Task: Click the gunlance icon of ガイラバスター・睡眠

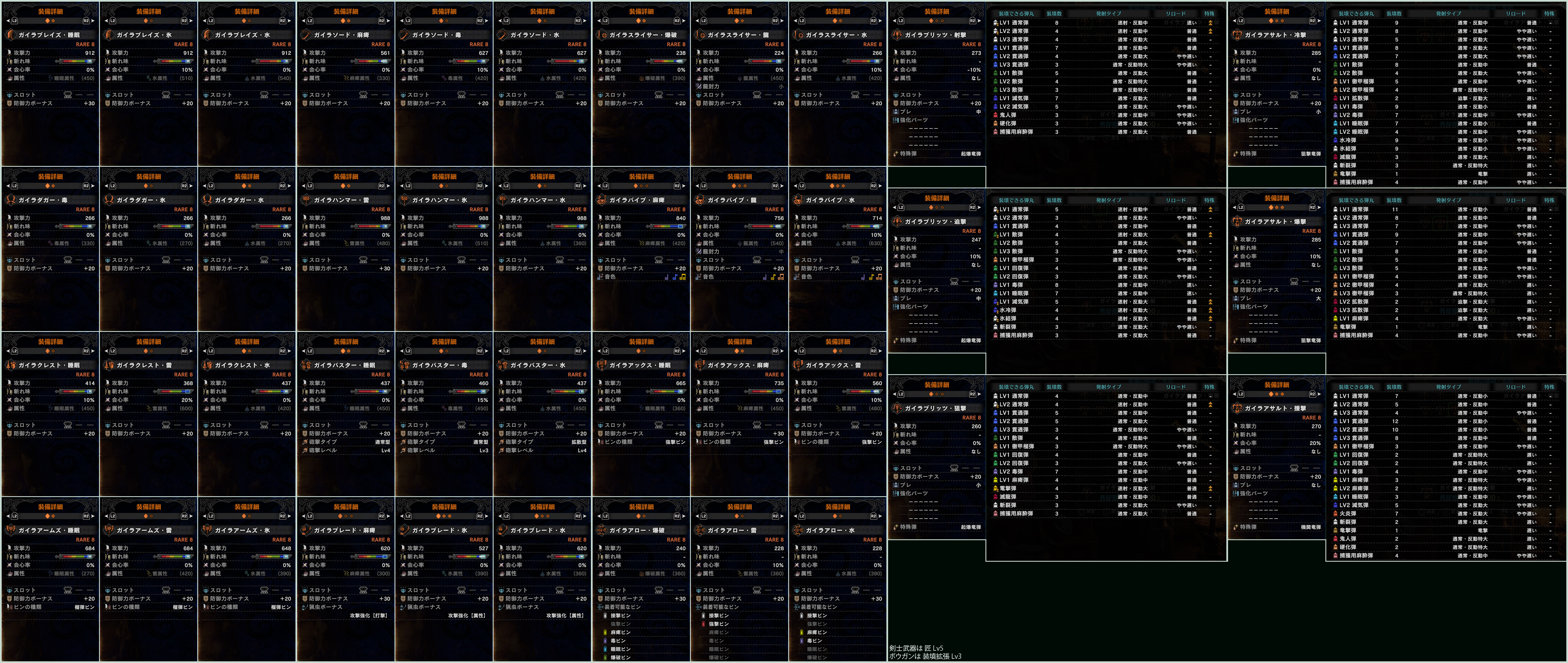Action: [306, 365]
